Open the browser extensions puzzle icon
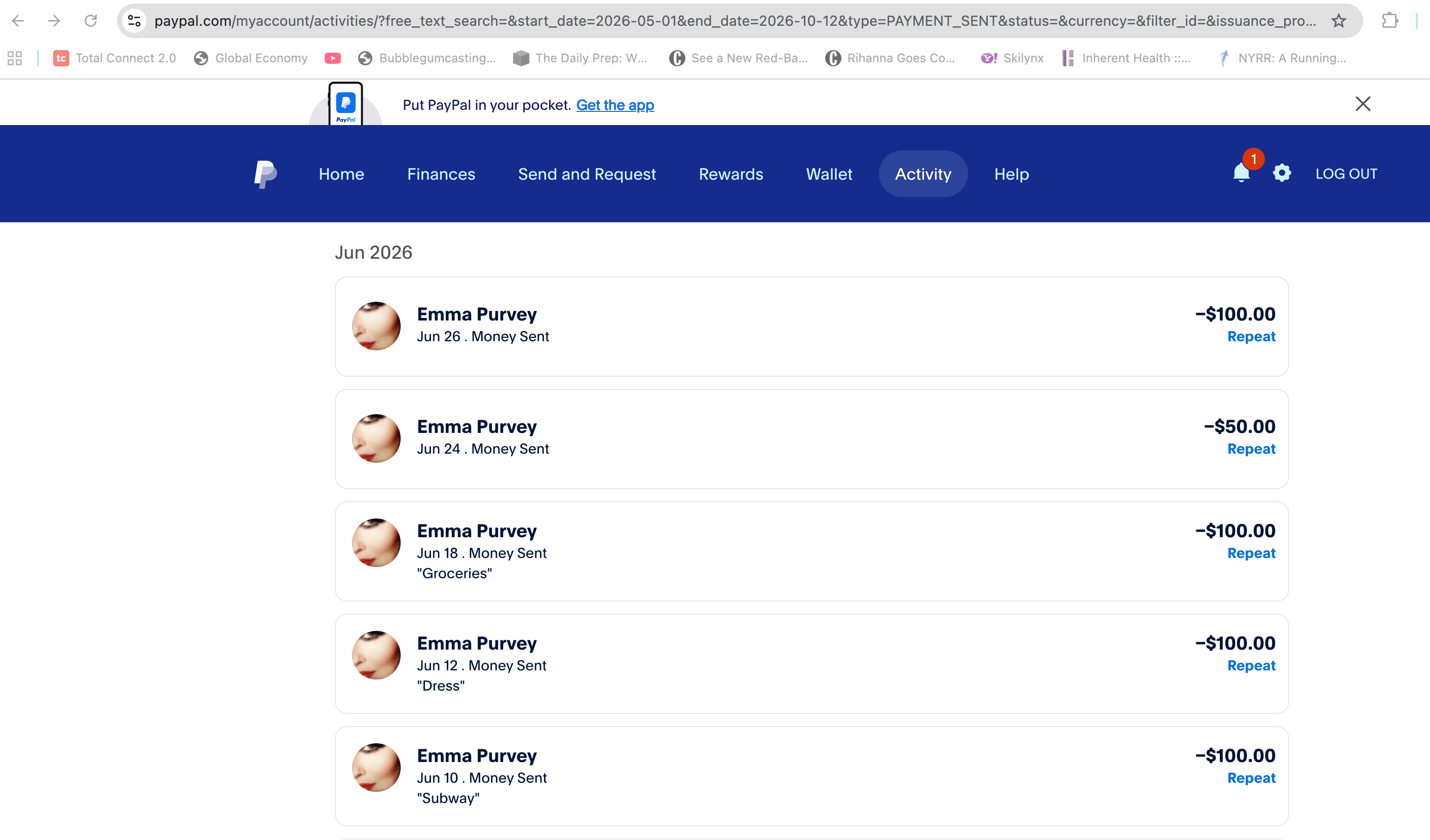 [1389, 21]
